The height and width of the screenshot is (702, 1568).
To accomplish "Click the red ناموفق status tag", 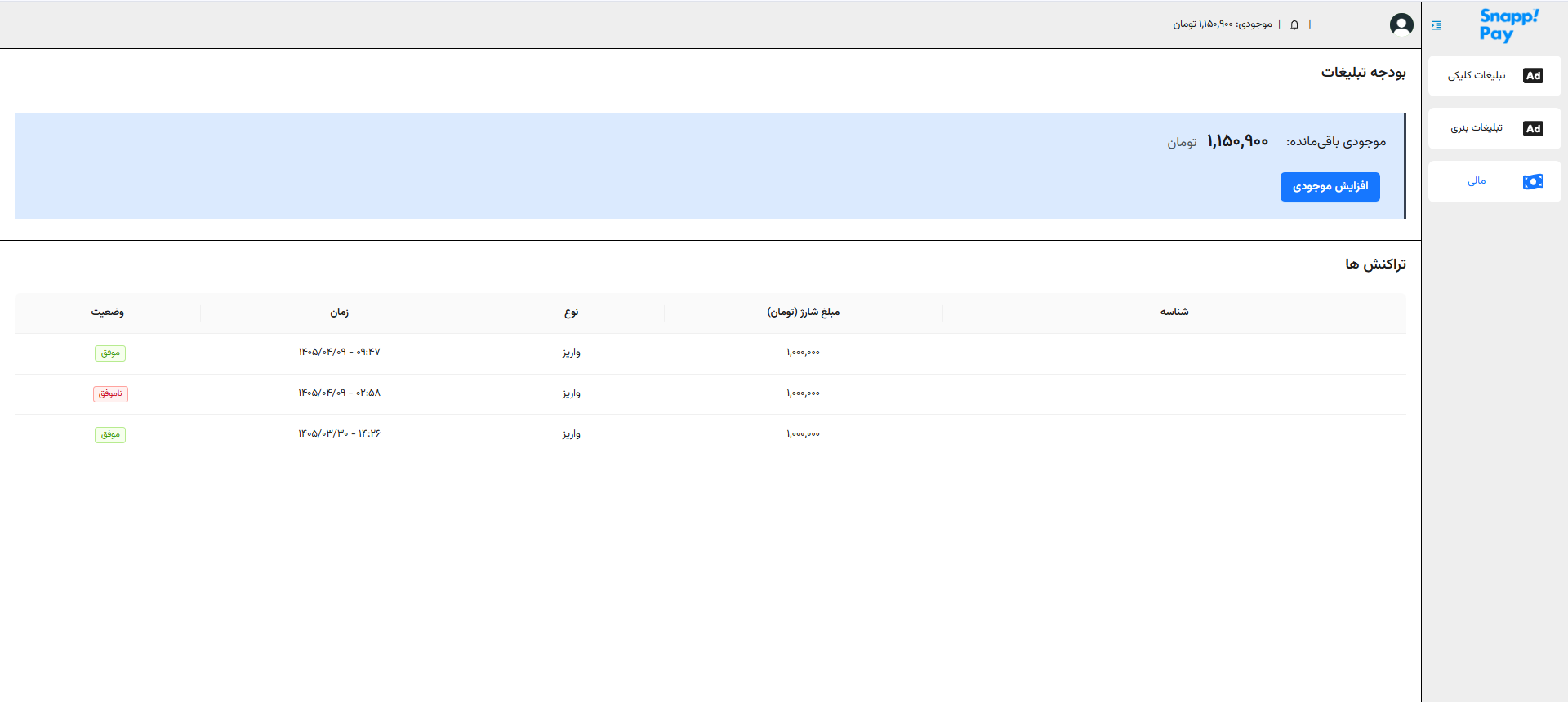I will pyautogui.click(x=110, y=394).
